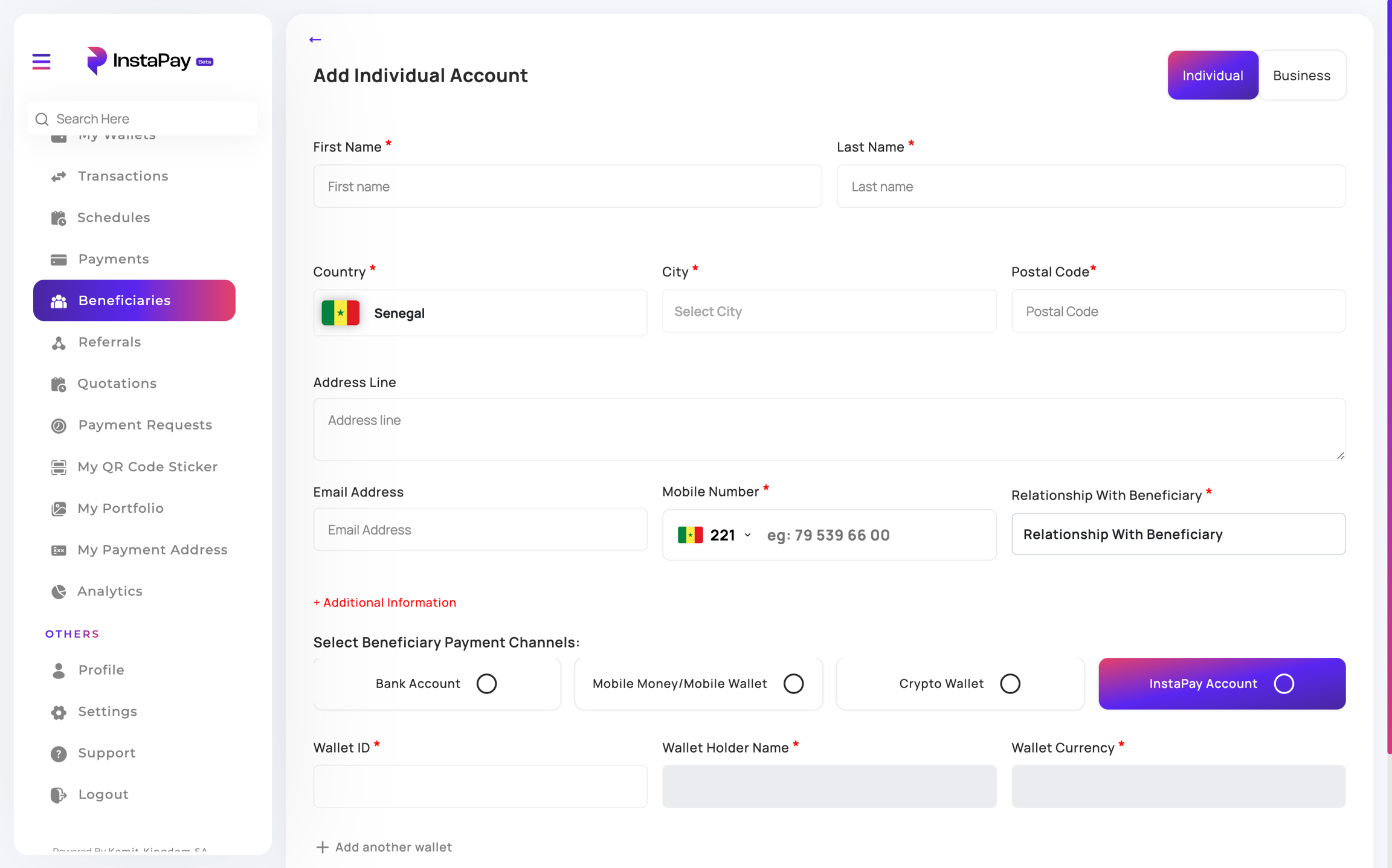Open Payments in sidebar menu
This screenshot has height=868, width=1392.
[114, 259]
